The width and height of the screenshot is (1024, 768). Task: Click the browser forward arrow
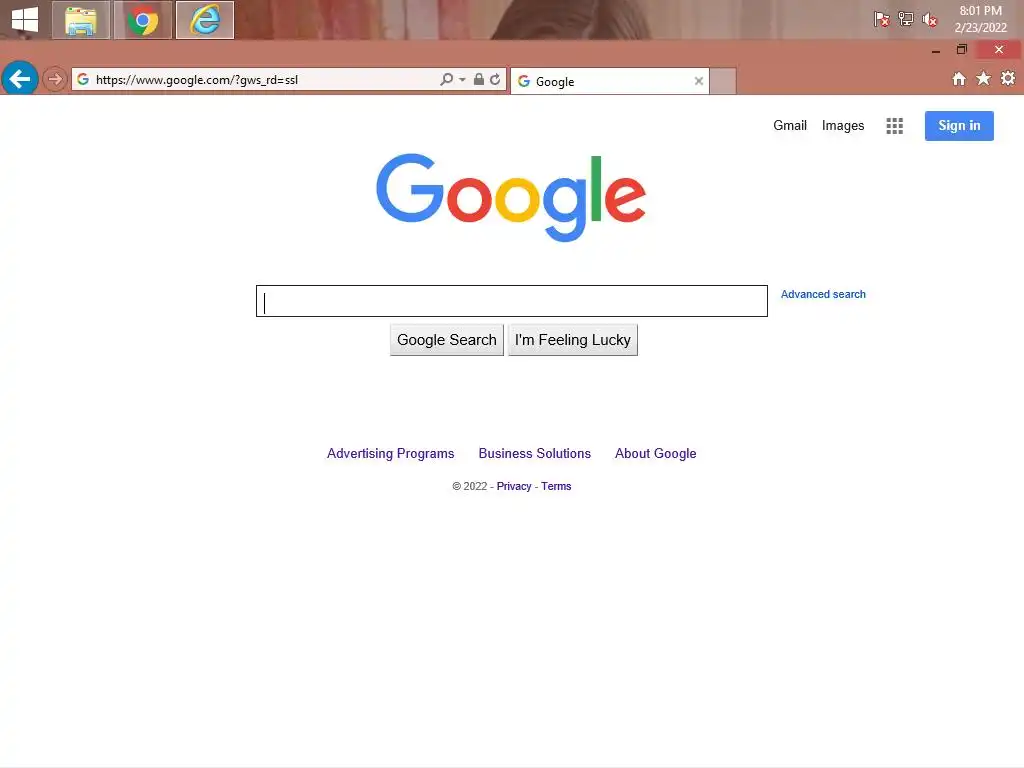coord(55,80)
